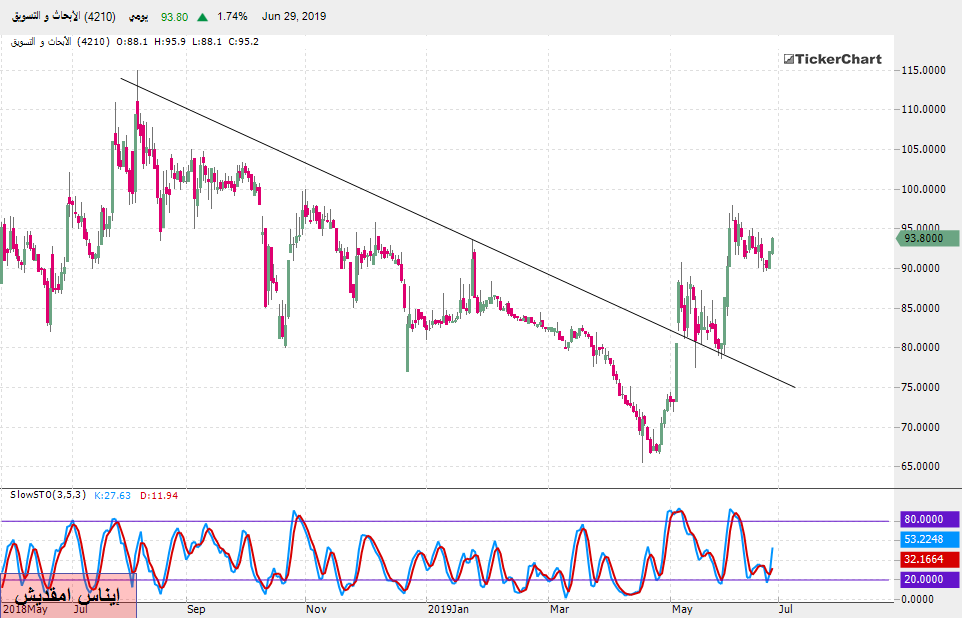
Task: Click the Jun 29, 2019 date in header
Action: coord(294,17)
